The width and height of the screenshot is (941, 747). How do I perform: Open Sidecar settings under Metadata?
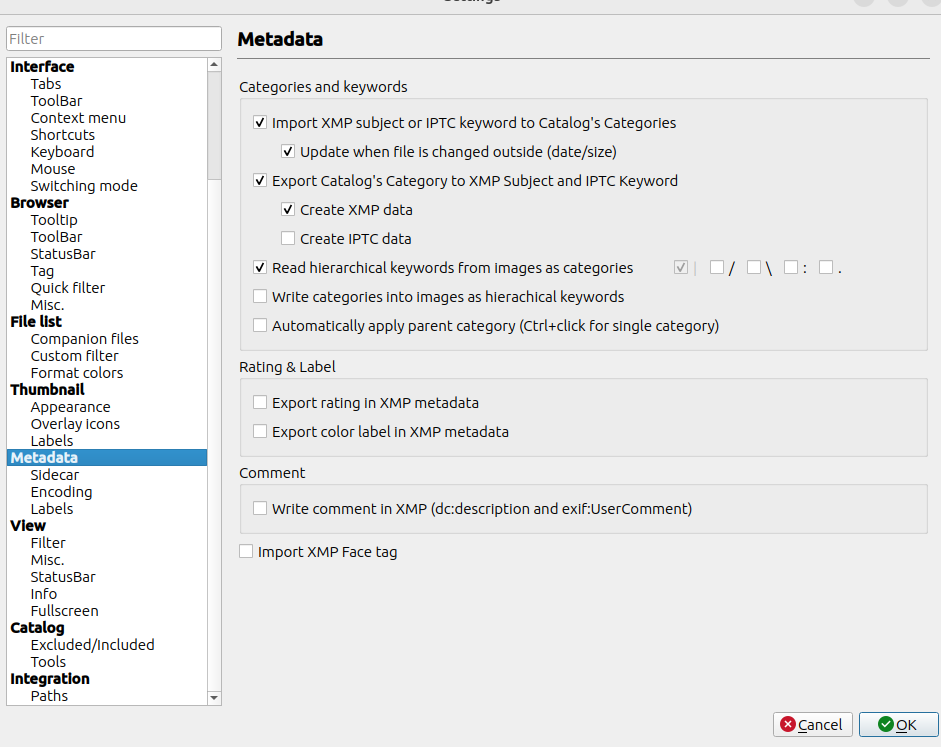click(x=54, y=475)
